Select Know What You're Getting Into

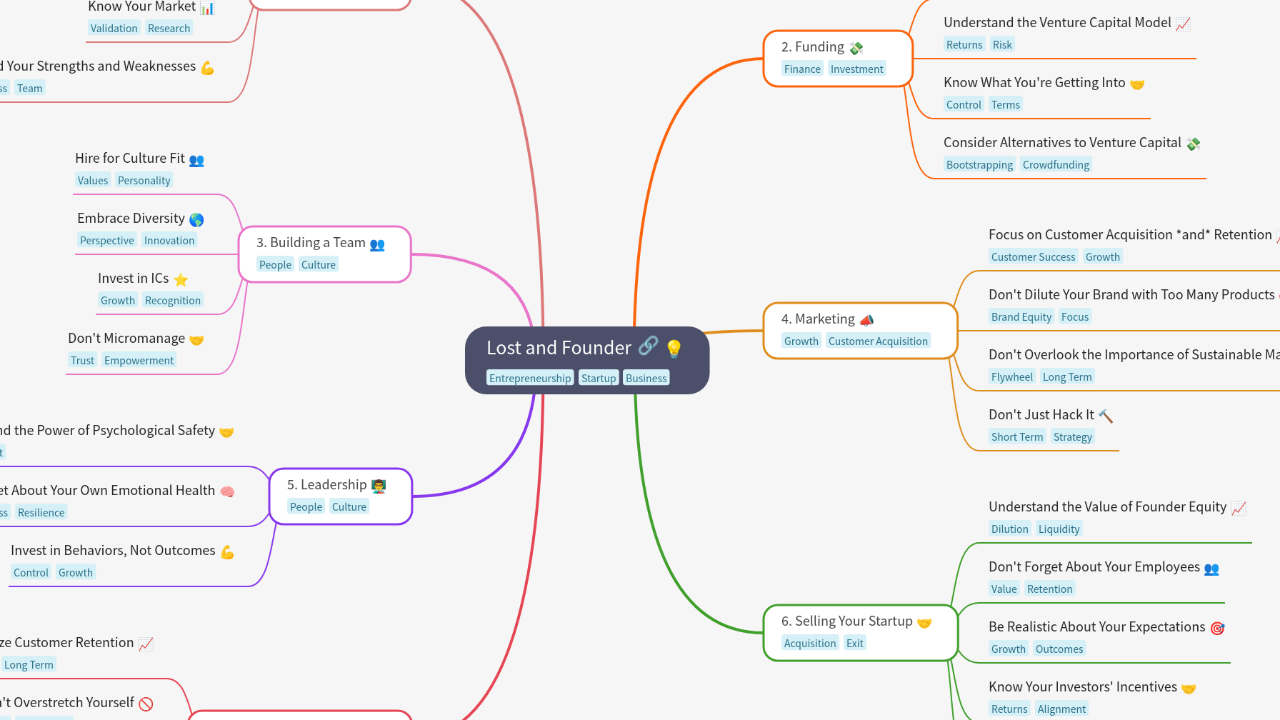point(1034,82)
